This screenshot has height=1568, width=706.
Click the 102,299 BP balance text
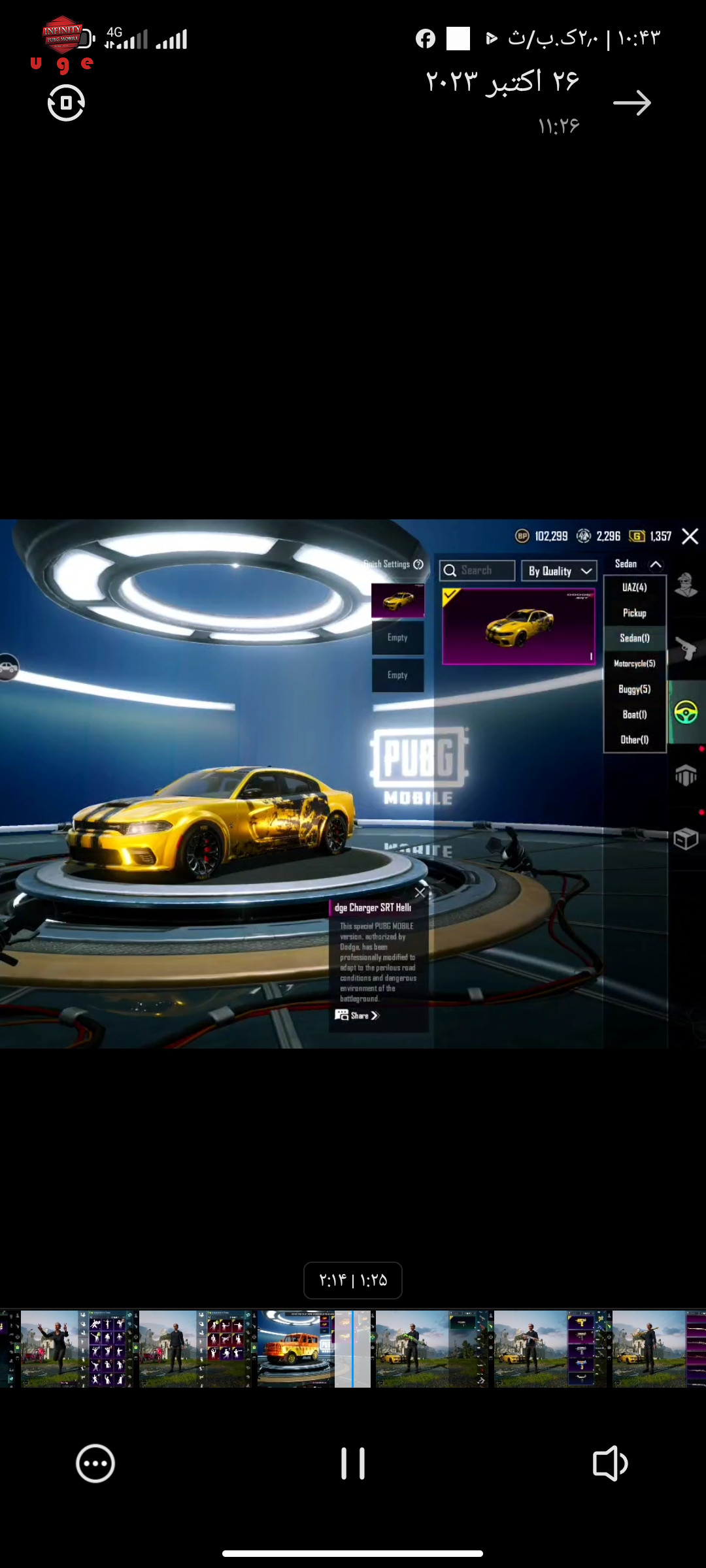[551, 536]
